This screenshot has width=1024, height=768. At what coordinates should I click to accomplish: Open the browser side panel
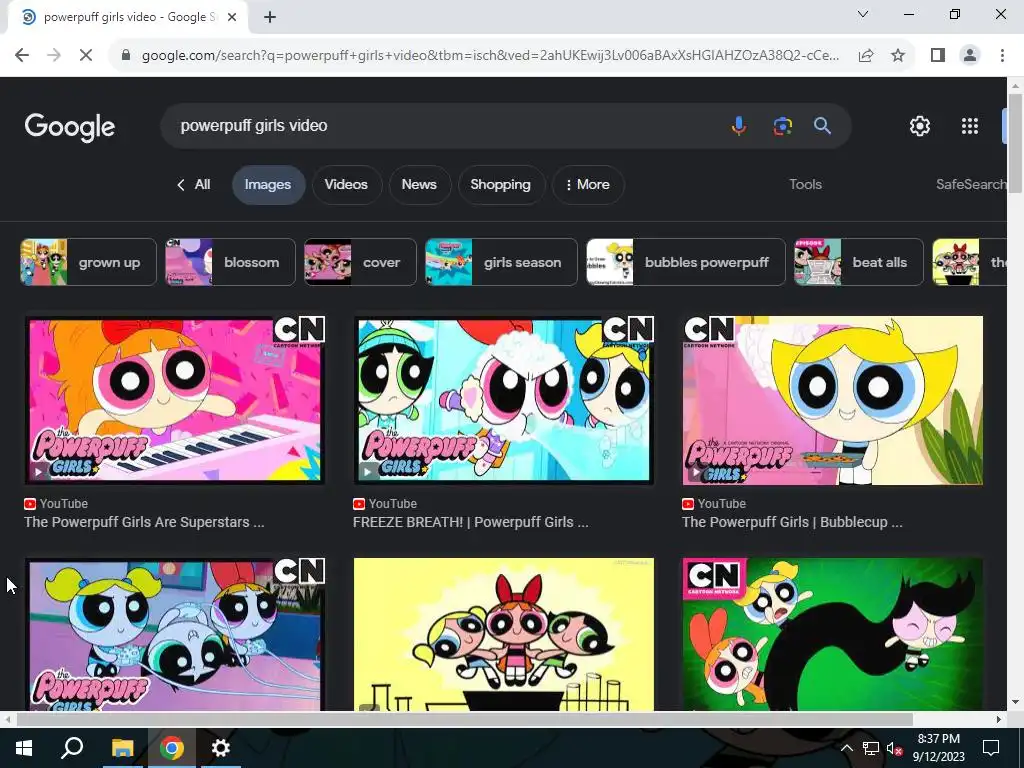tap(938, 56)
